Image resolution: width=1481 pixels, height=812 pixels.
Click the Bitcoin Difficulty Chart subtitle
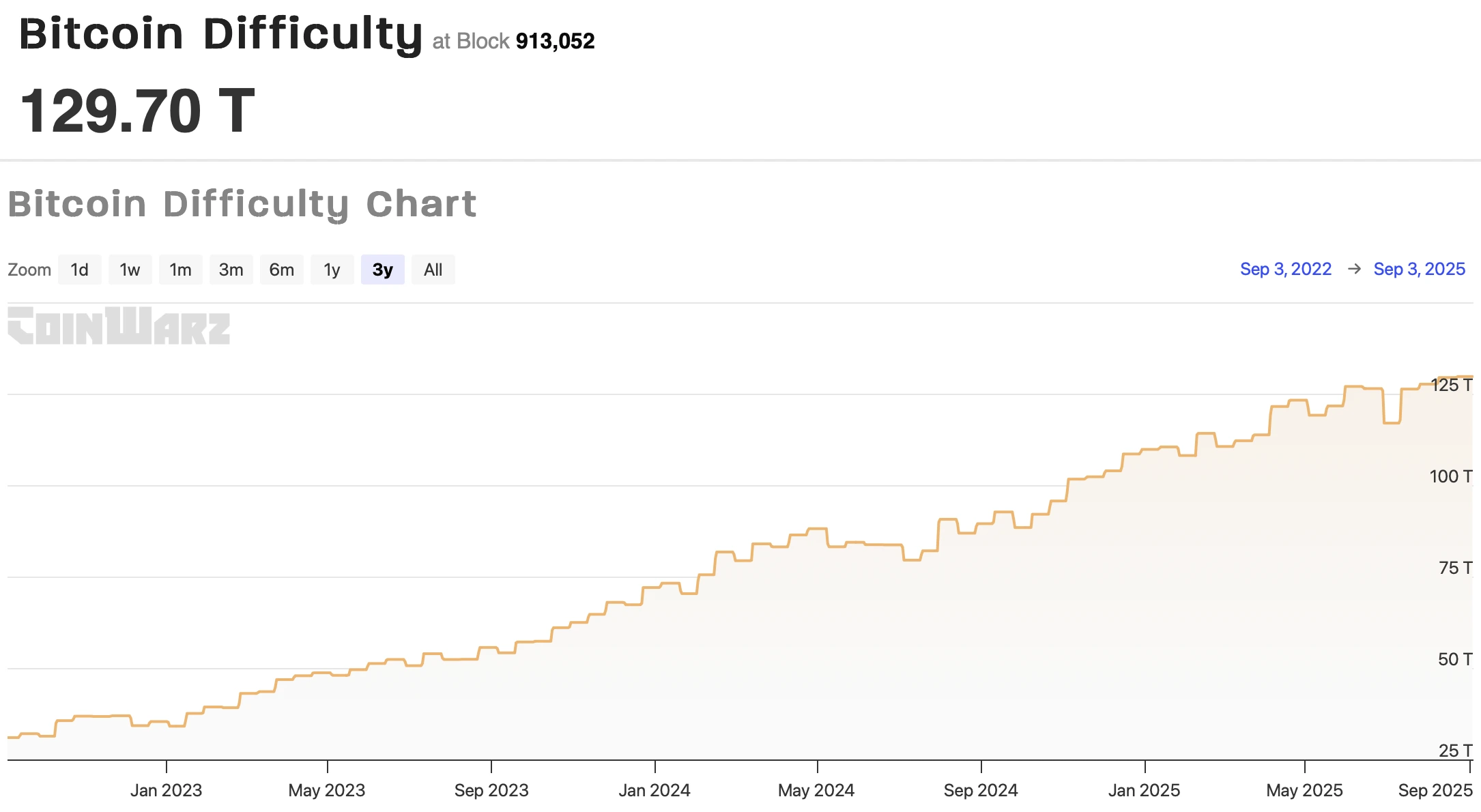point(244,203)
